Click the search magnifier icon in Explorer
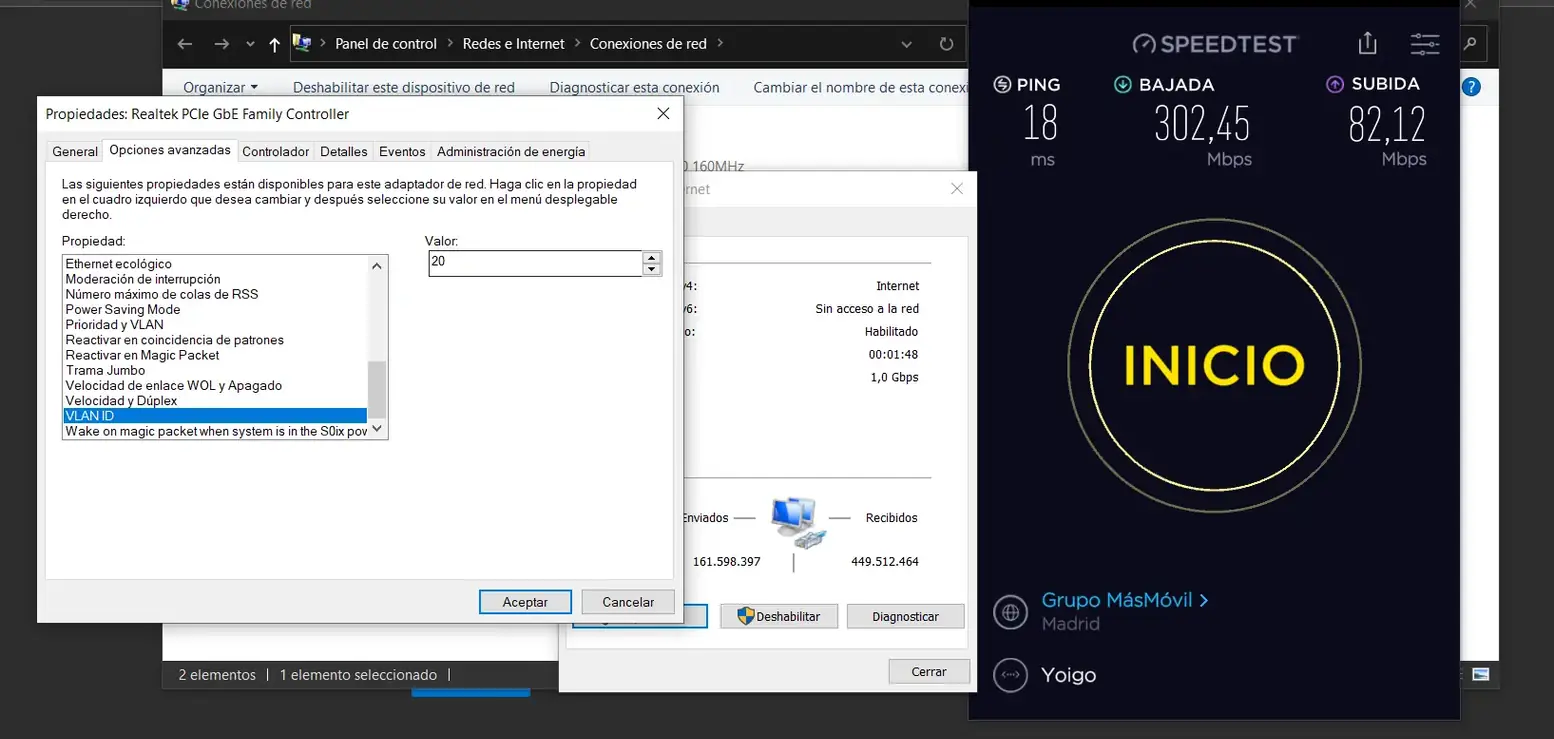This screenshot has width=1554, height=739. (1470, 44)
